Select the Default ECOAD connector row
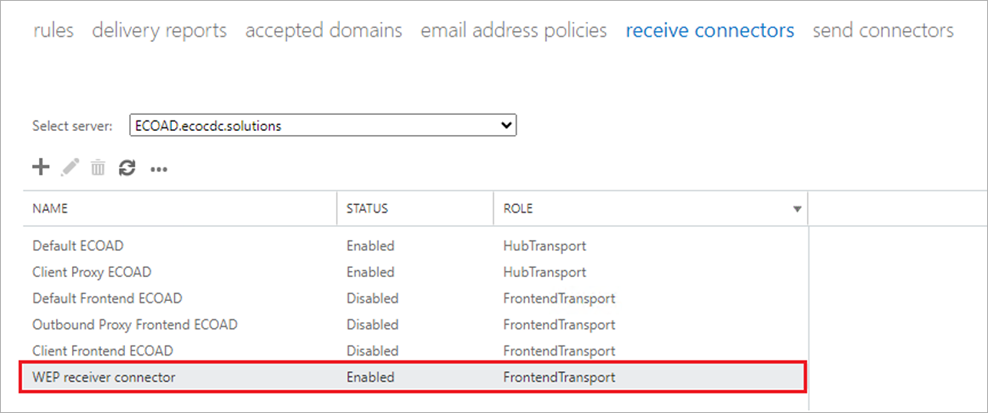 [x=78, y=246]
